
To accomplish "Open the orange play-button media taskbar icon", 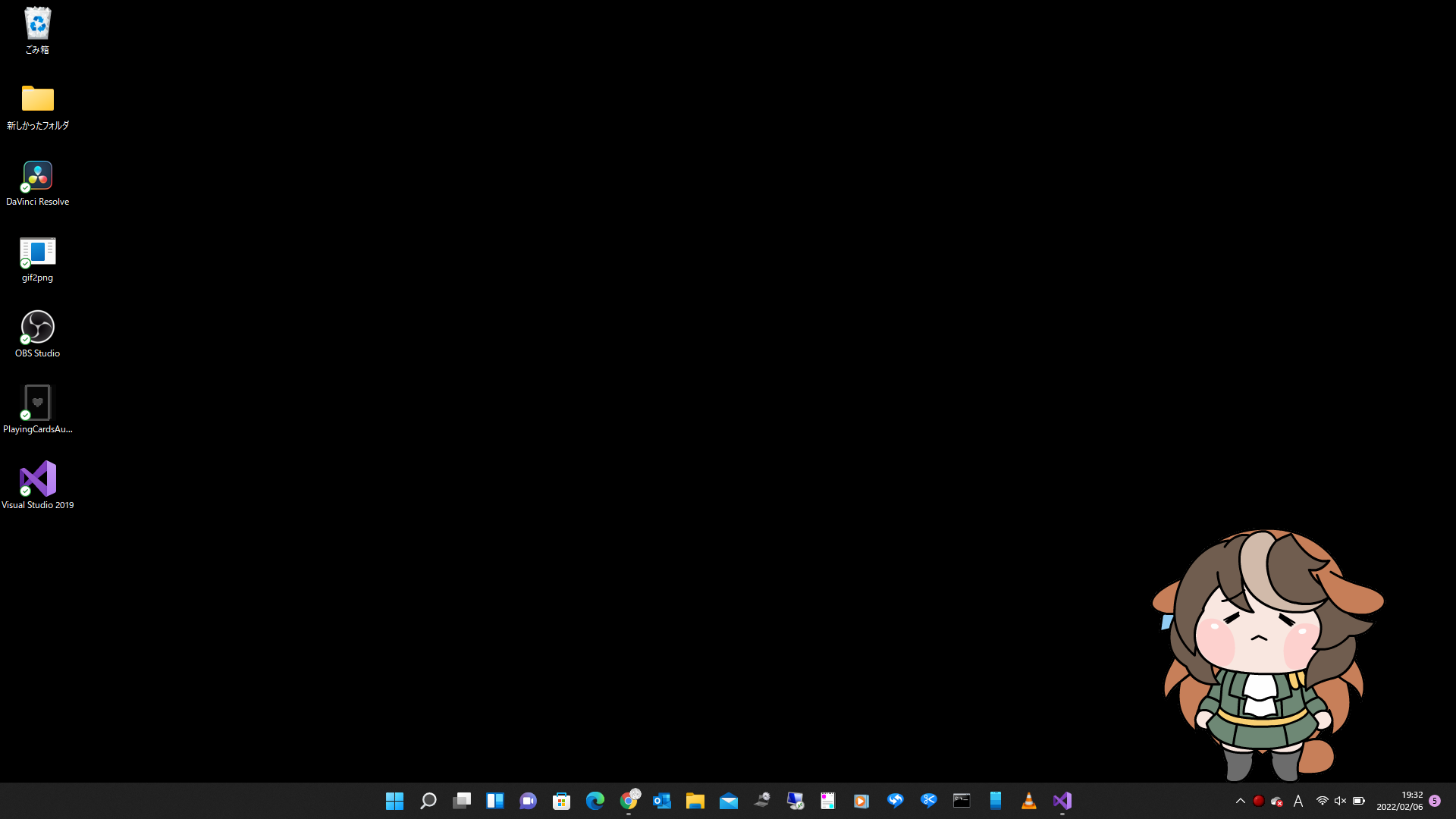I will (861, 801).
